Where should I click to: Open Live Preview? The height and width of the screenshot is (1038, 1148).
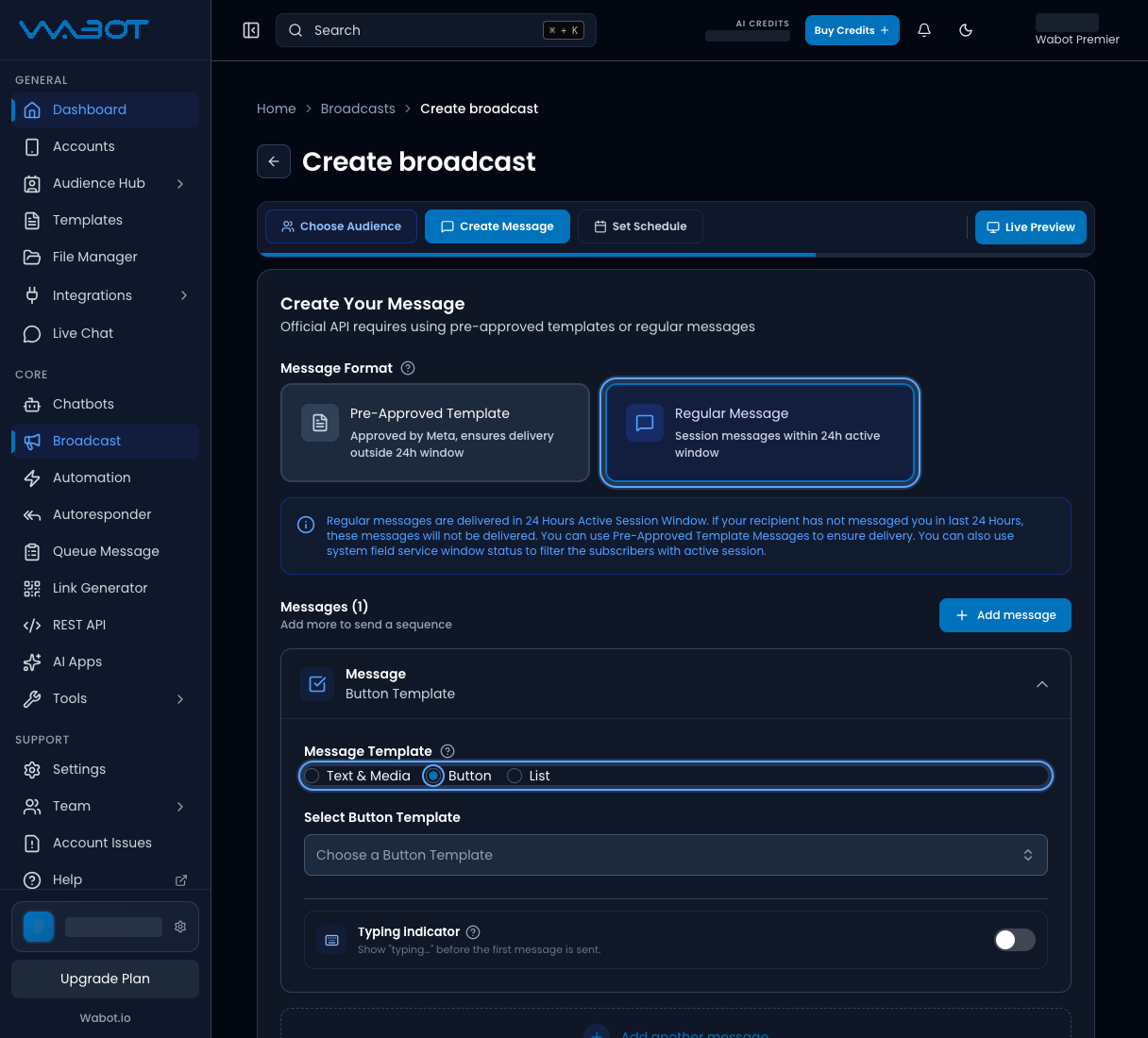[x=1031, y=227]
